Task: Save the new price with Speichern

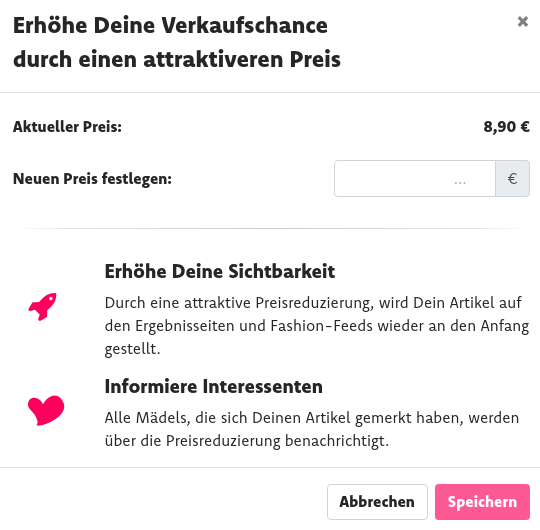Action: [482, 502]
